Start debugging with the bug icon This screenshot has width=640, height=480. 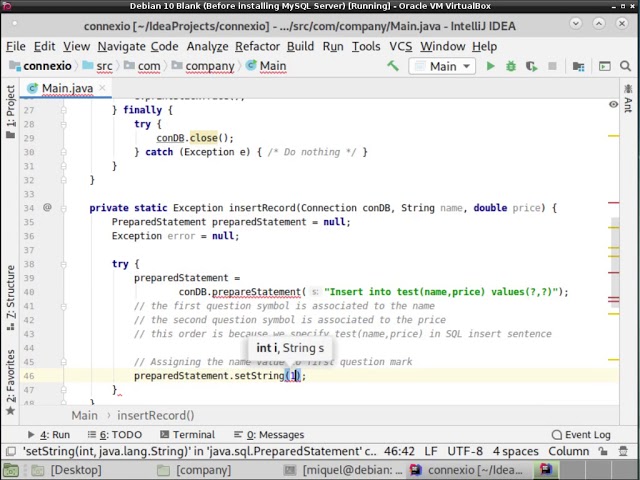point(511,66)
